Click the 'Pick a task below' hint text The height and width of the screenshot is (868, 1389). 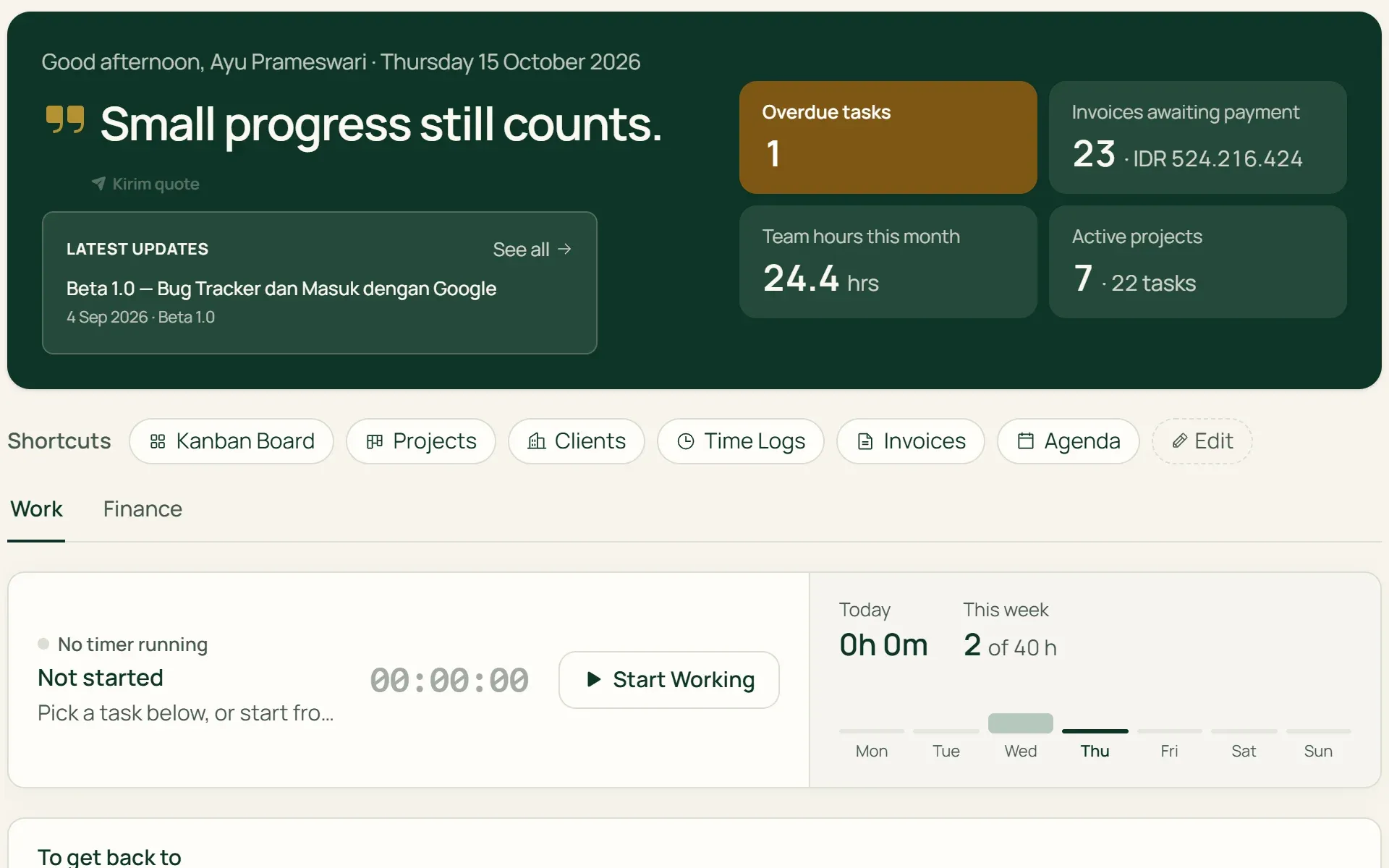(x=185, y=713)
